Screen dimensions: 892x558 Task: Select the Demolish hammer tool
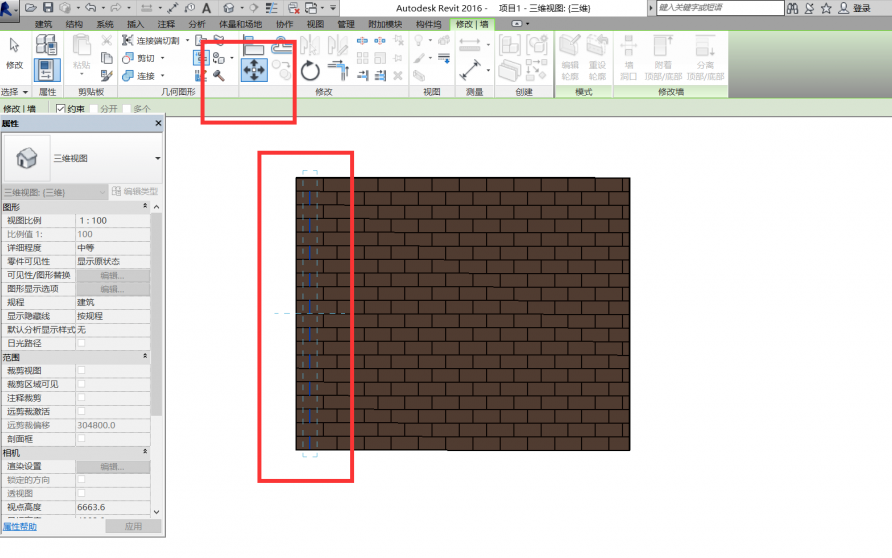coord(218,75)
